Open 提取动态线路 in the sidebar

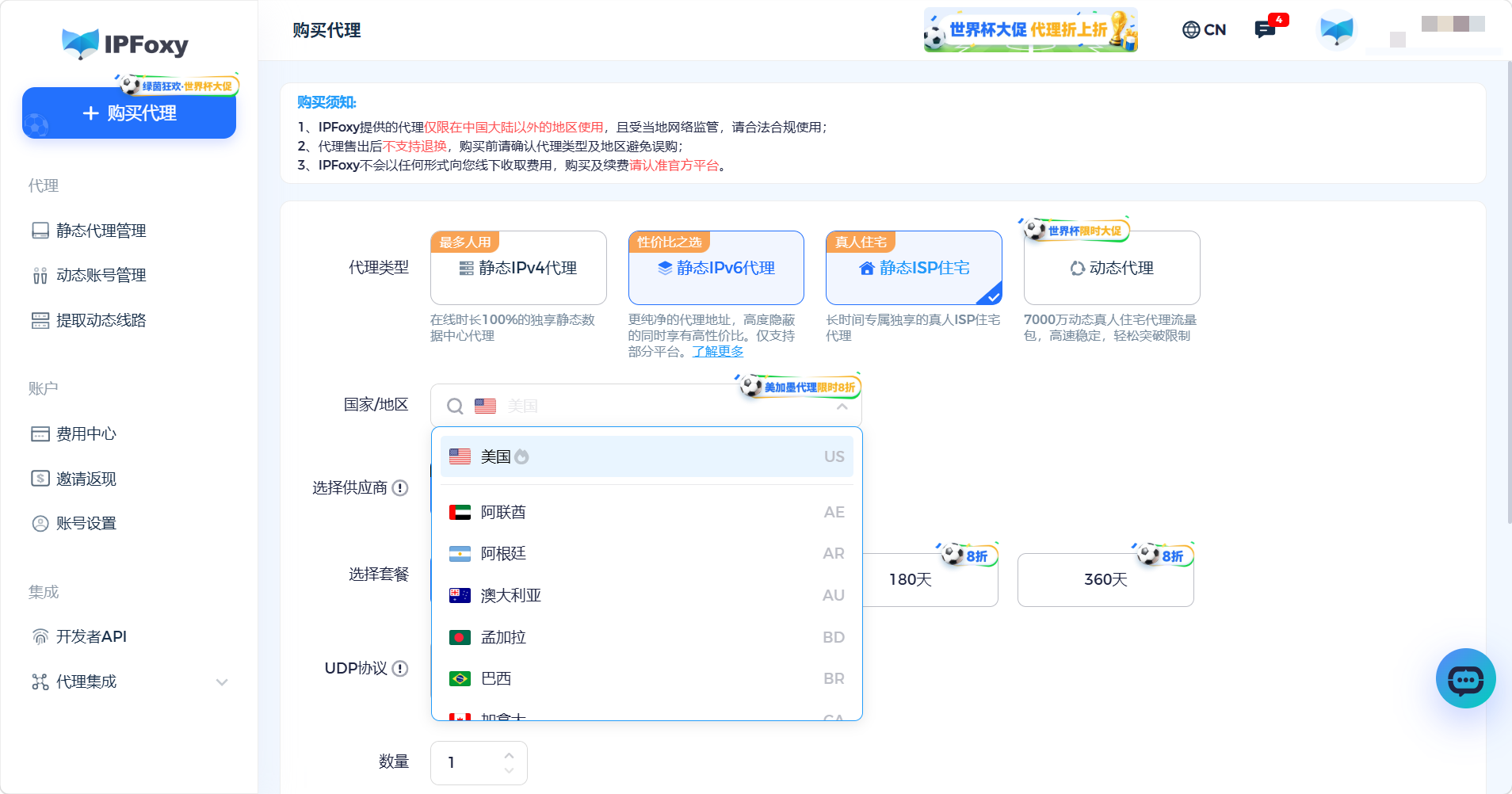[x=101, y=320]
